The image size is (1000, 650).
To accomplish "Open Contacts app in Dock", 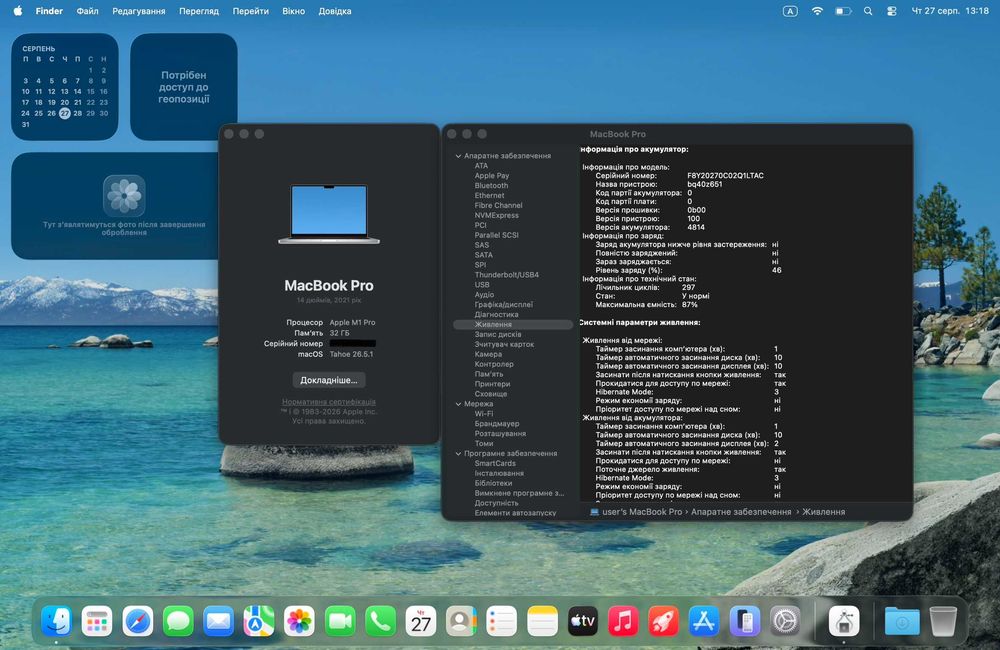I will [461, 621].
